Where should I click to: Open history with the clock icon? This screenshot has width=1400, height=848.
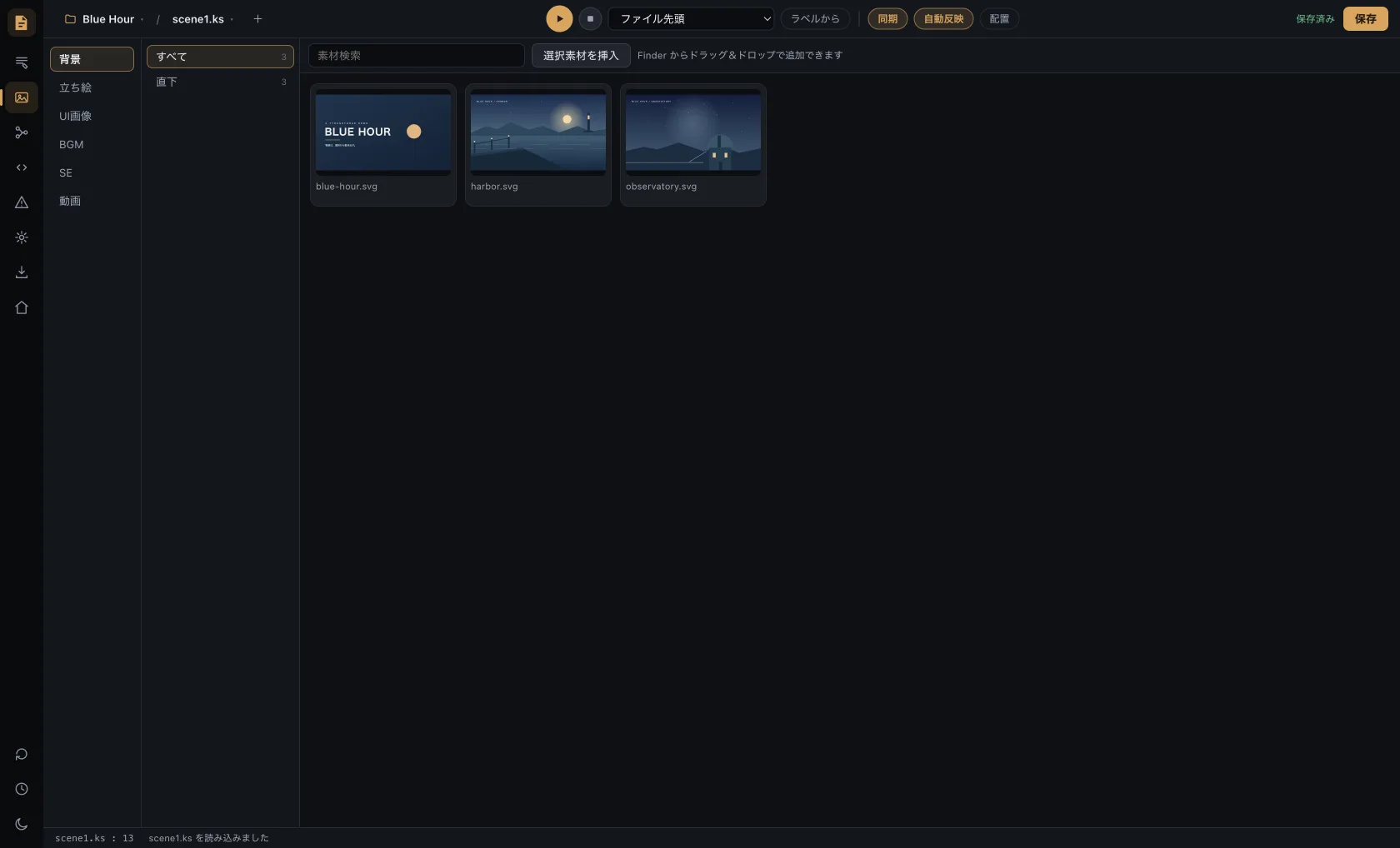point(22,789)
